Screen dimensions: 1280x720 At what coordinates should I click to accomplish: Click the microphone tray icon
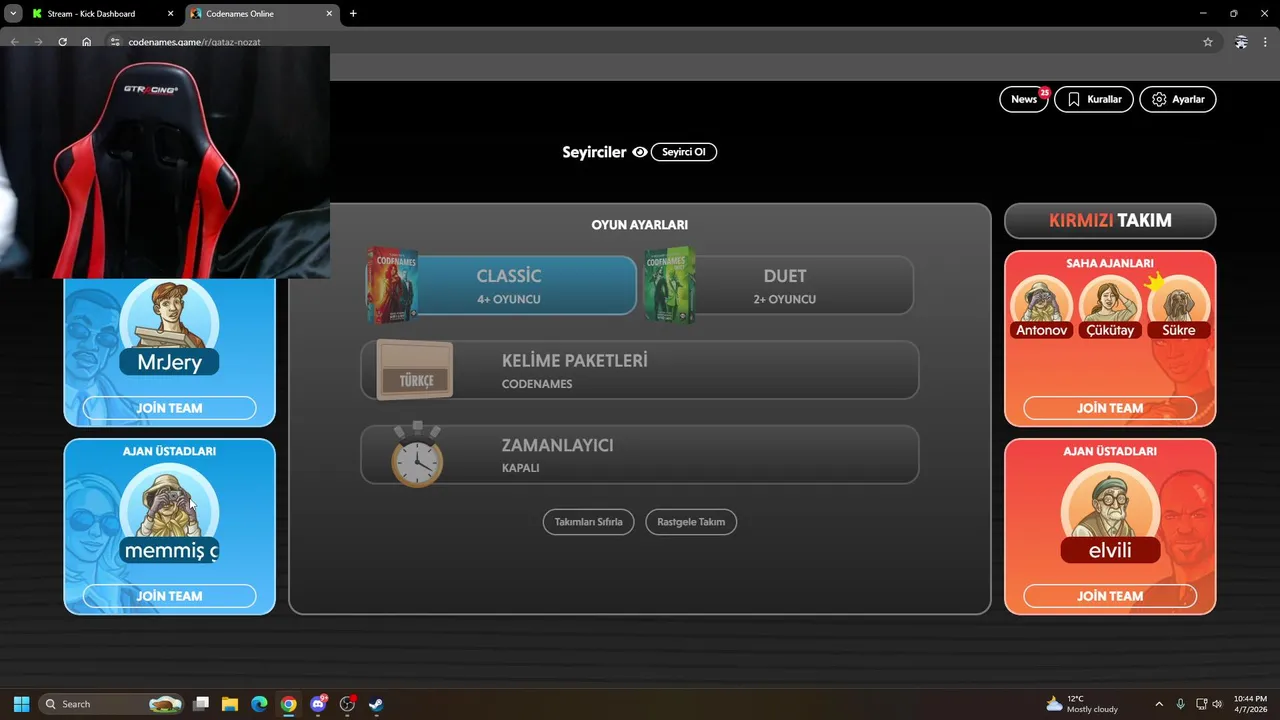pos(1181,704)
